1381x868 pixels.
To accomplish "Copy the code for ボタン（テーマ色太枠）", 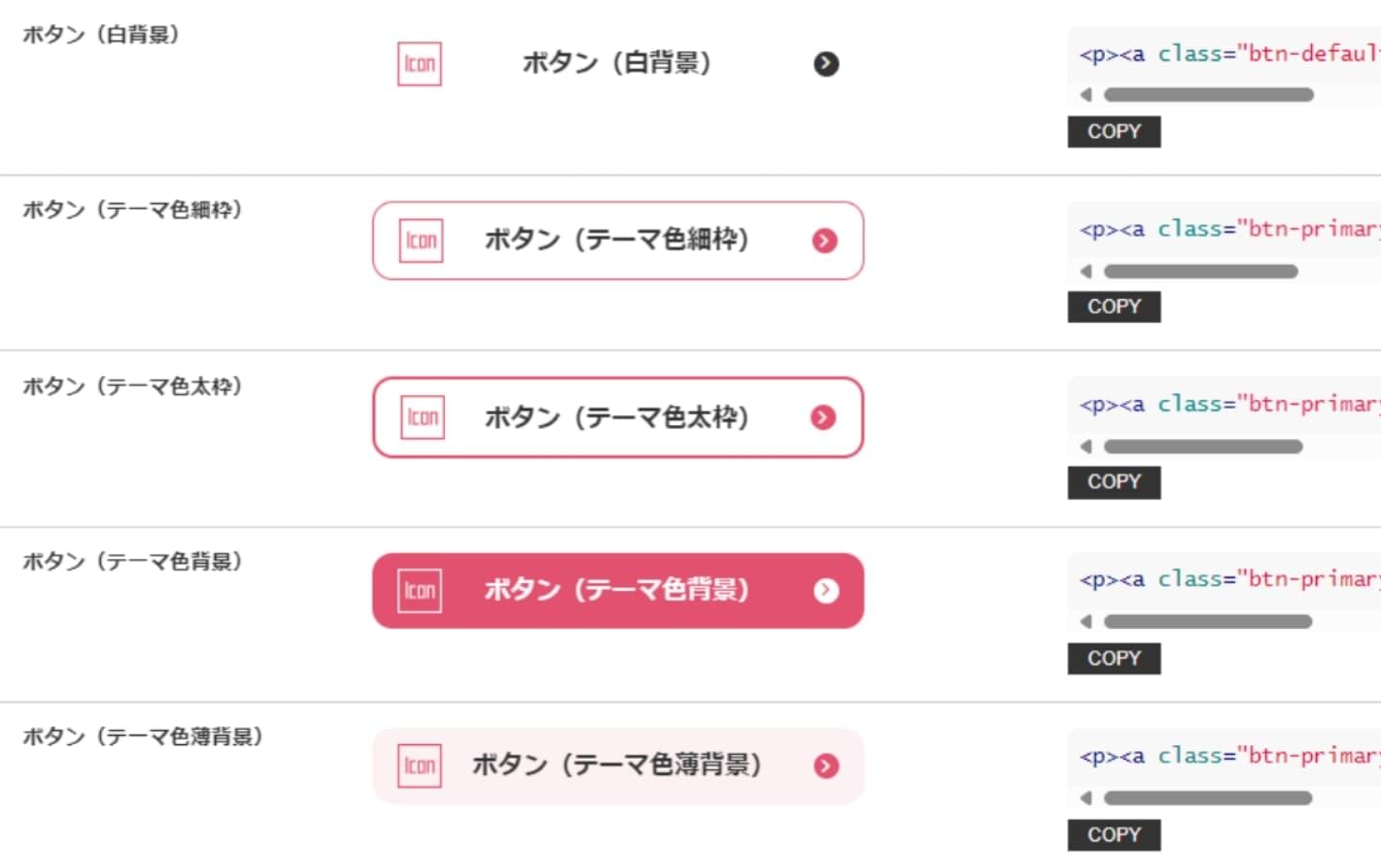I will point(1113,482).
